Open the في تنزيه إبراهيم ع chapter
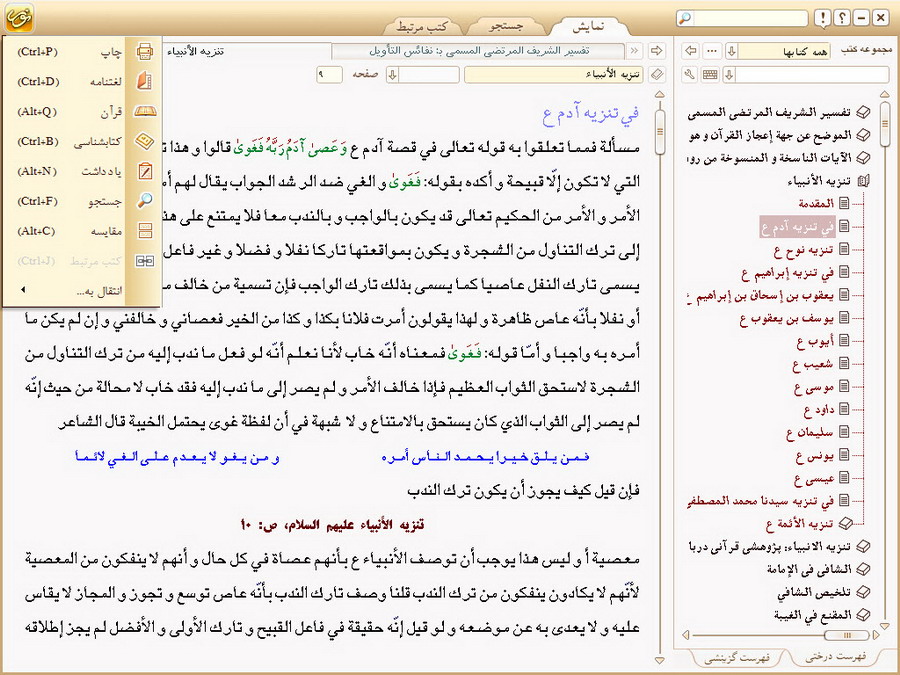The height and width of the screenshot is (675, 900). [x=788, y=273]
